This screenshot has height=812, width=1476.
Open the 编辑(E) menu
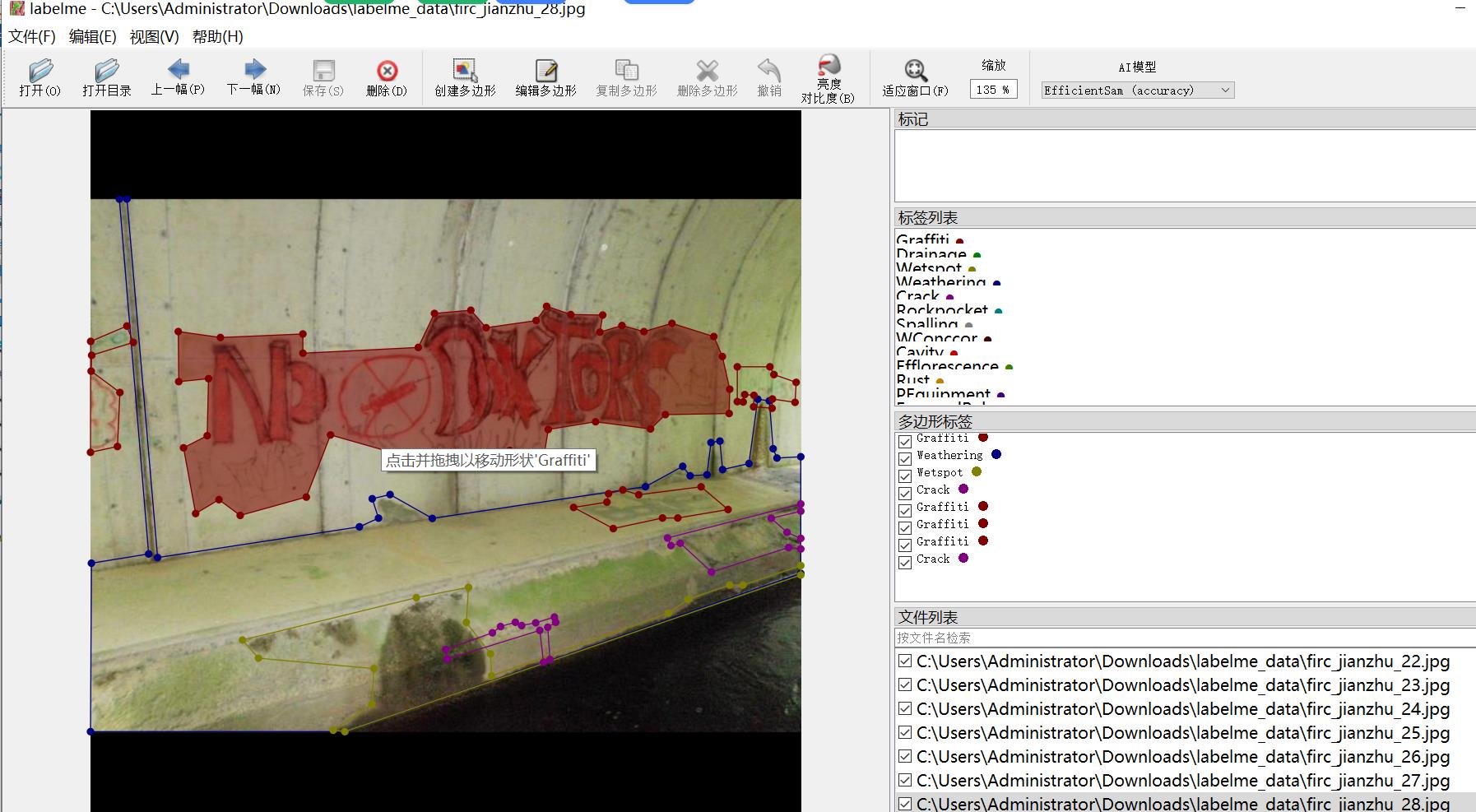tap(92, 37)
